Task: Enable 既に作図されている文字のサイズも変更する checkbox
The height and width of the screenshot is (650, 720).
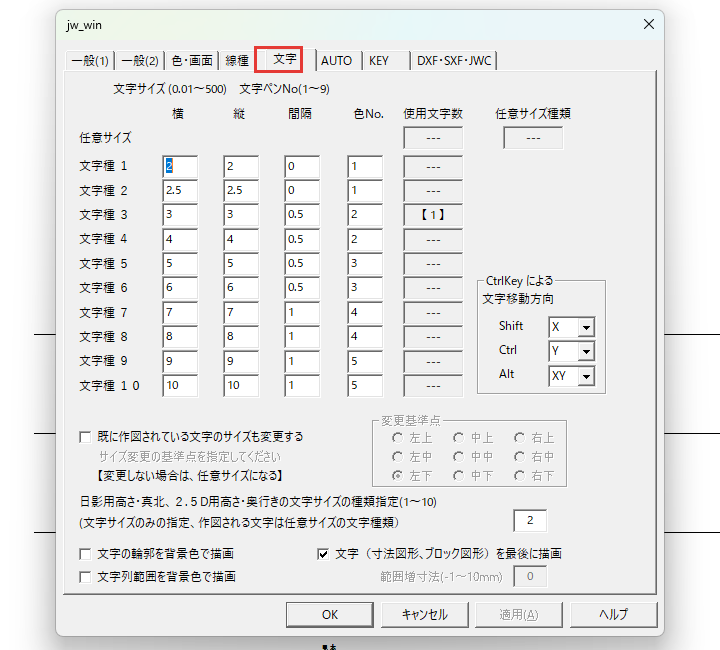Action: (85, 437)
